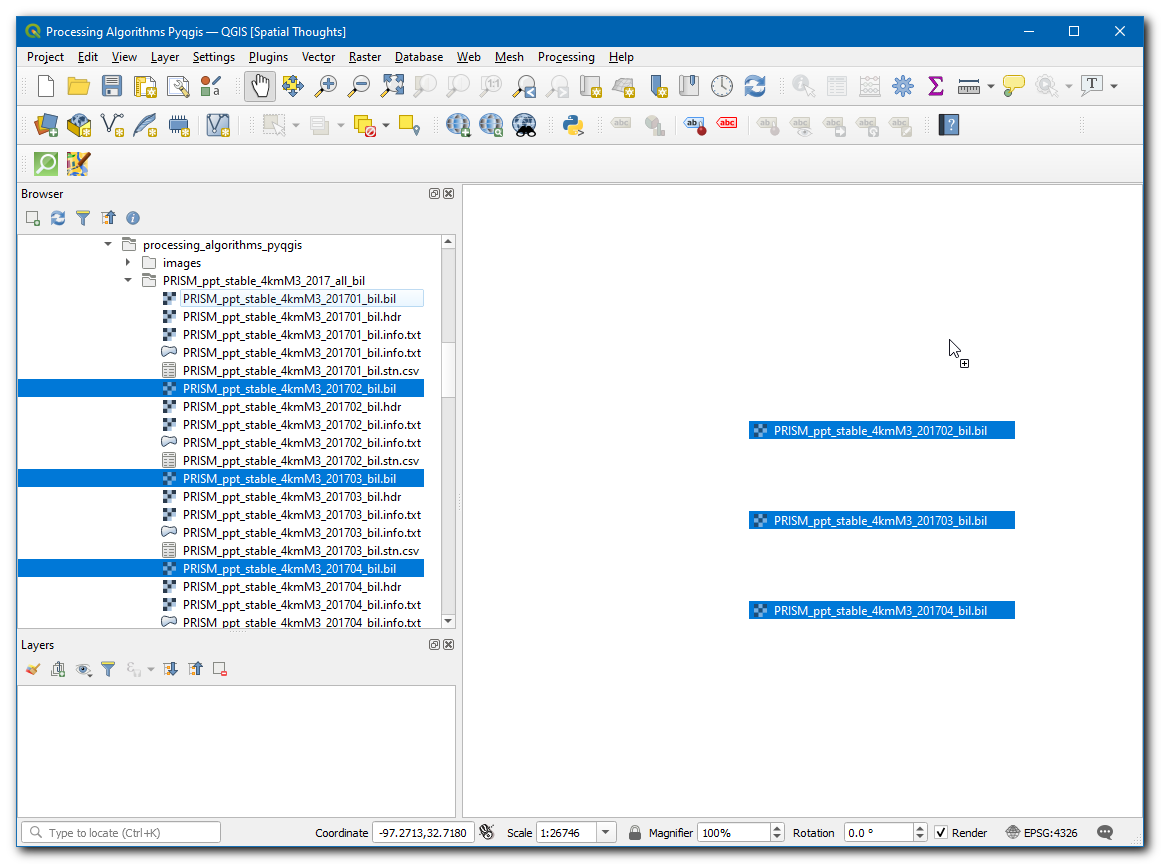Viewport: 1161px width, 864px height.
Task: Open the Raster menu
Action: click(365, 57)
